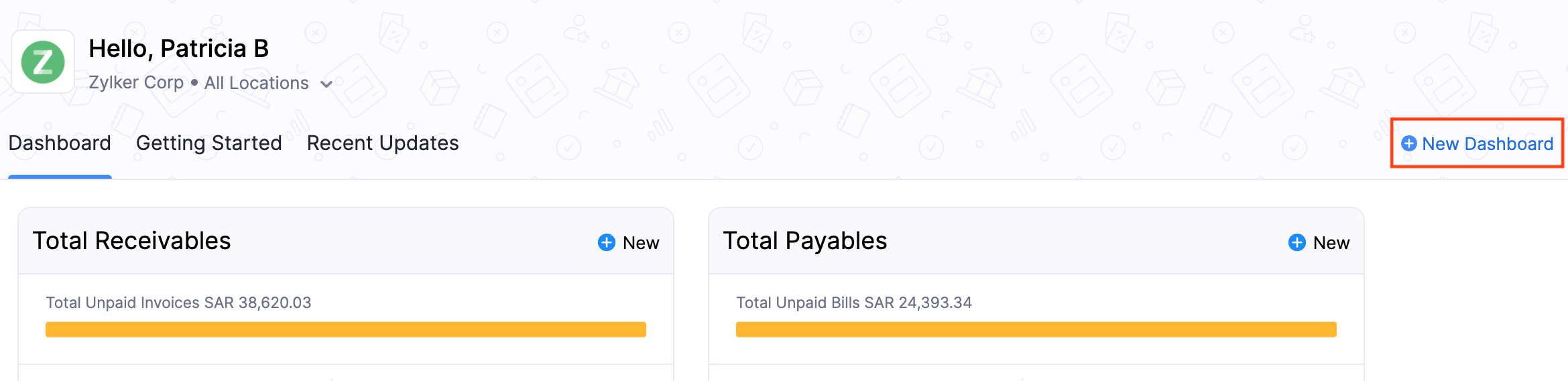Switch to the Dashboard tab
The height and width of the screenshot is (381, 1568).
(60, 143)
